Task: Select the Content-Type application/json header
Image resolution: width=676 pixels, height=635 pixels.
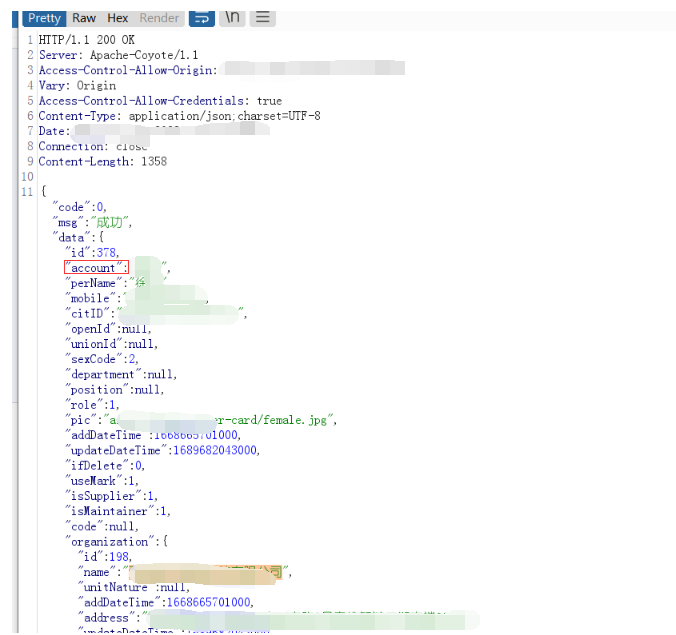Action: (179, 116)
